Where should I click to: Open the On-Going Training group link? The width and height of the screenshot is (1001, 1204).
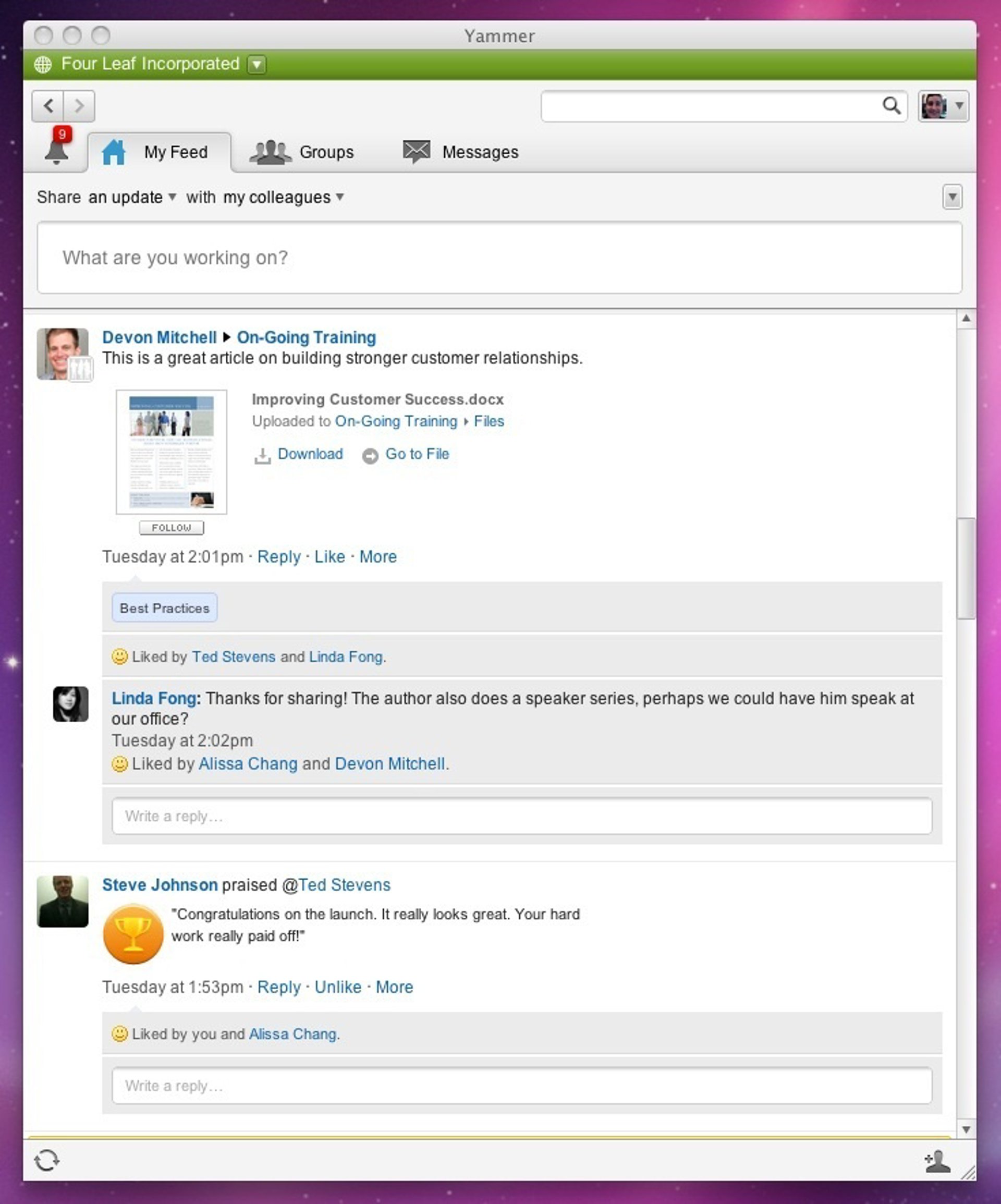pos(306,337)
